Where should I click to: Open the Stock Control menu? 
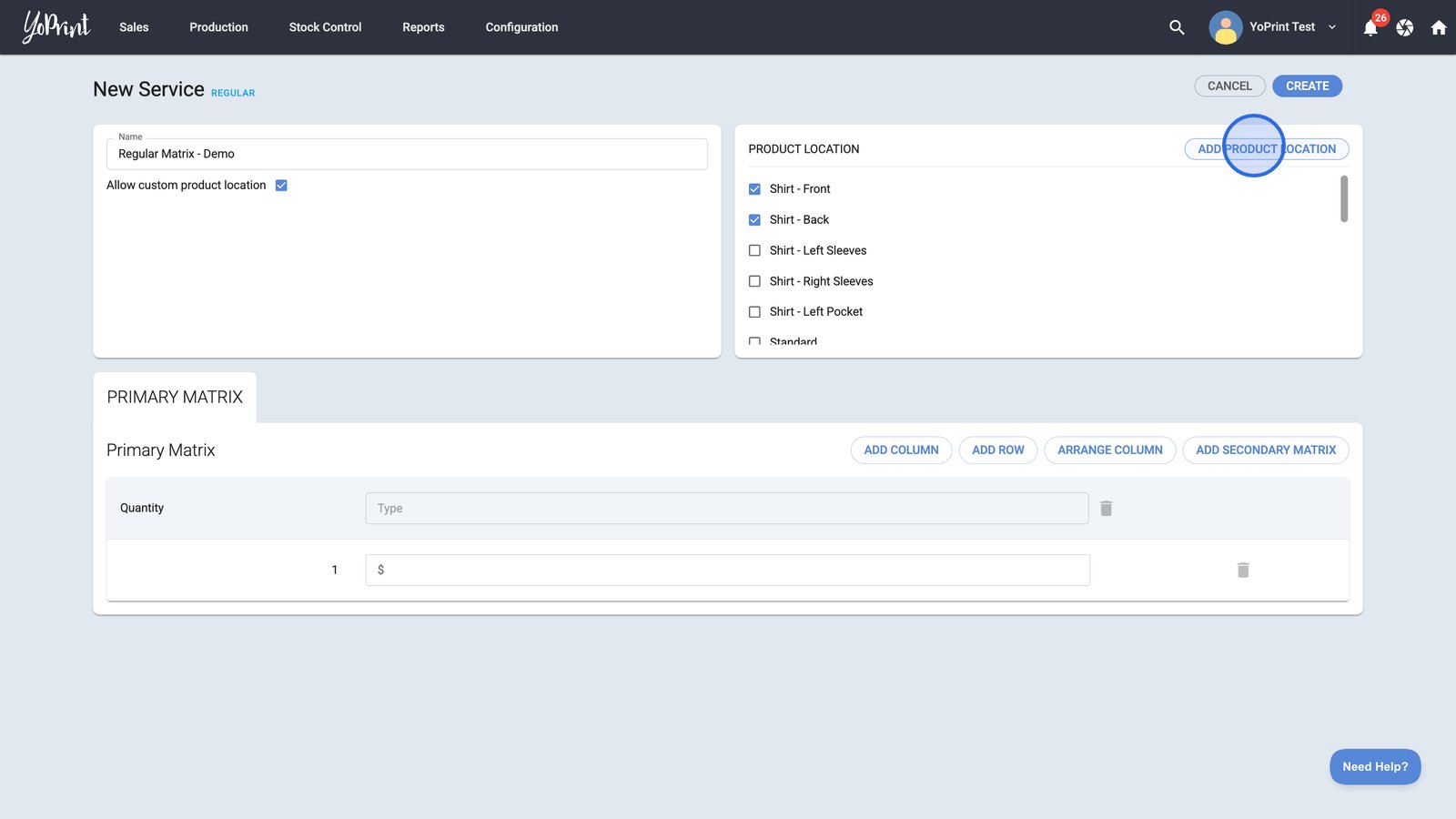(x=325, y=27)
